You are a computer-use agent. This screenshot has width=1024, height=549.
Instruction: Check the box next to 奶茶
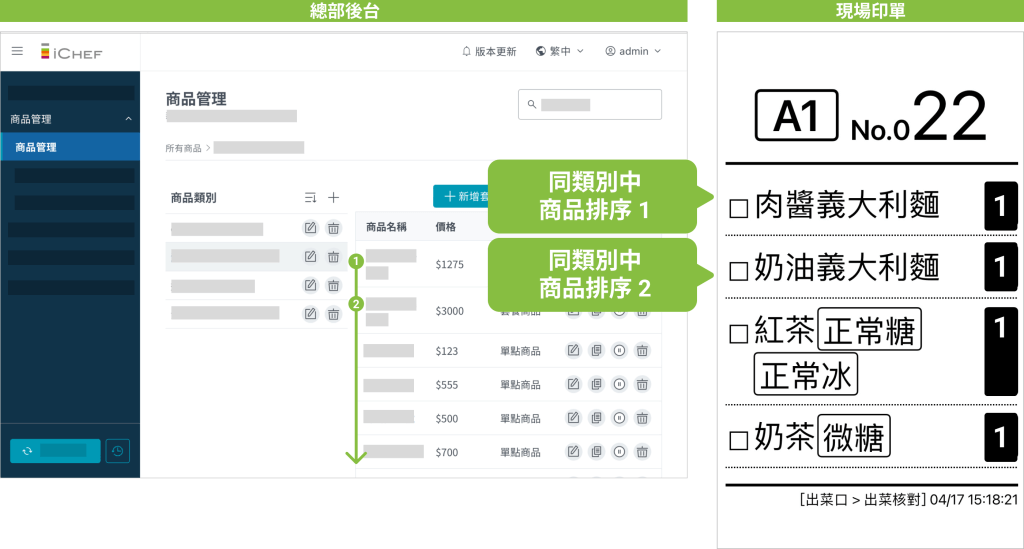[x=738, y=440]
